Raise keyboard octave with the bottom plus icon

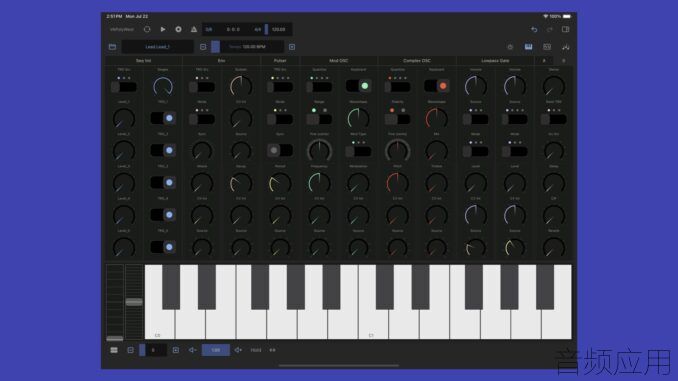pyautogui.click(x=176, y=350)
